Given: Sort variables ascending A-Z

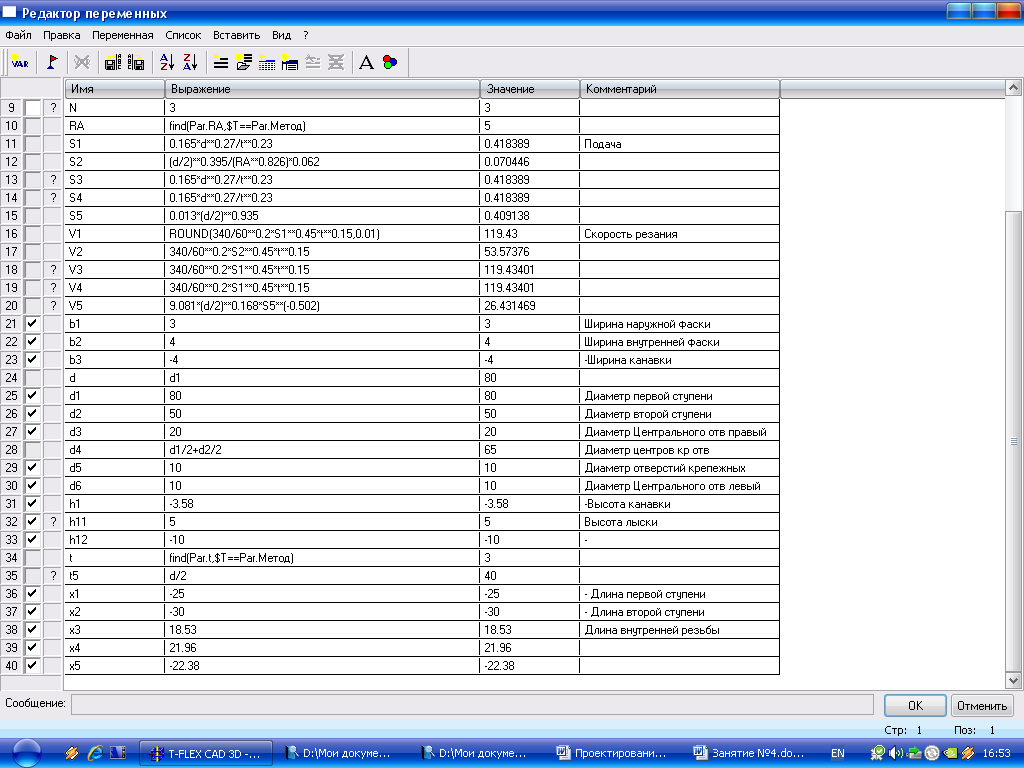Looking at the screenshot, I should 167,63.
